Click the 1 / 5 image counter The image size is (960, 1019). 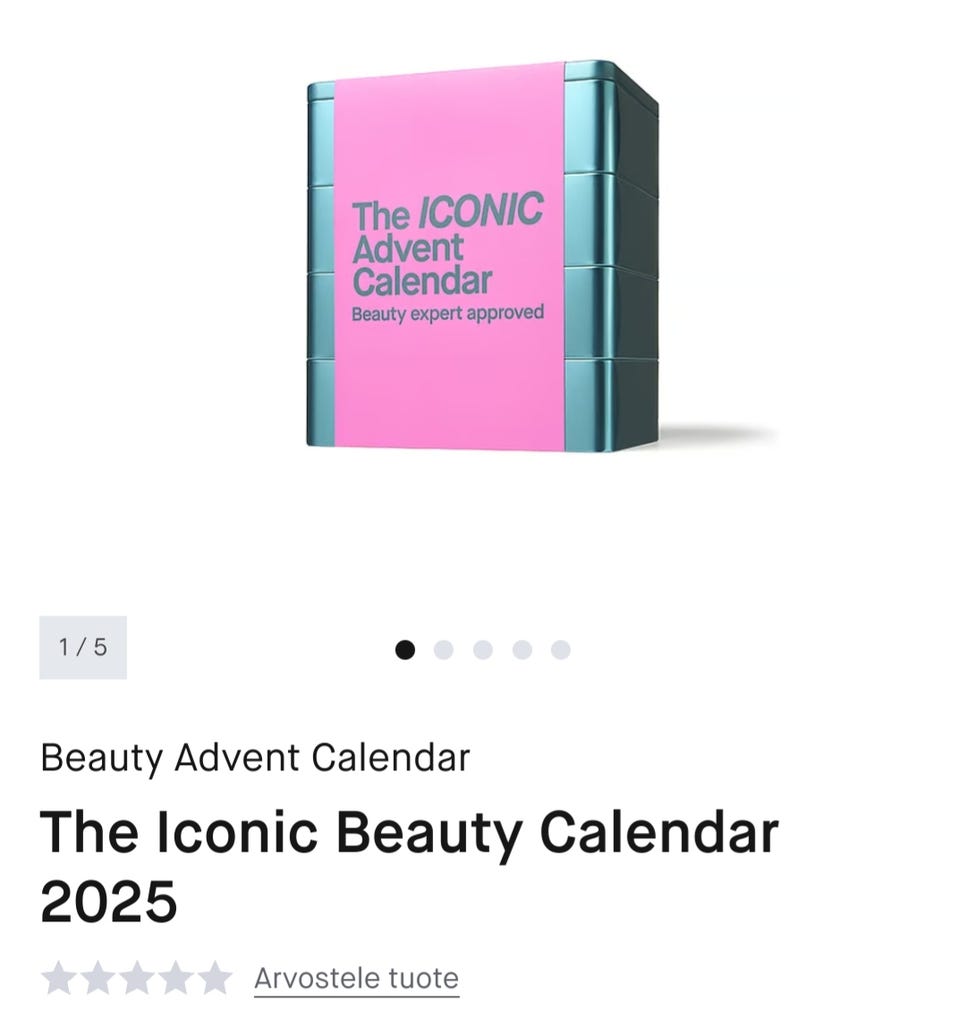(x=83, y=647)
